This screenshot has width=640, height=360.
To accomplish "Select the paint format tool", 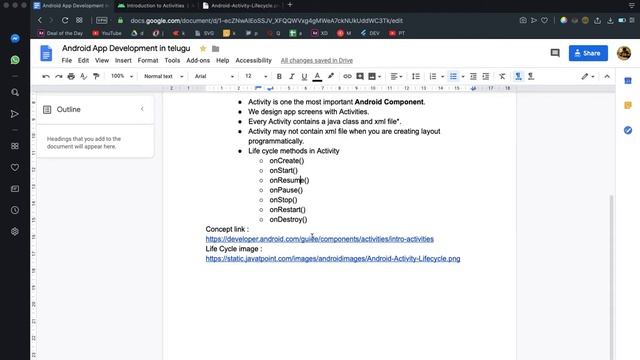I will pyautogui.click(x=96, y=76).
